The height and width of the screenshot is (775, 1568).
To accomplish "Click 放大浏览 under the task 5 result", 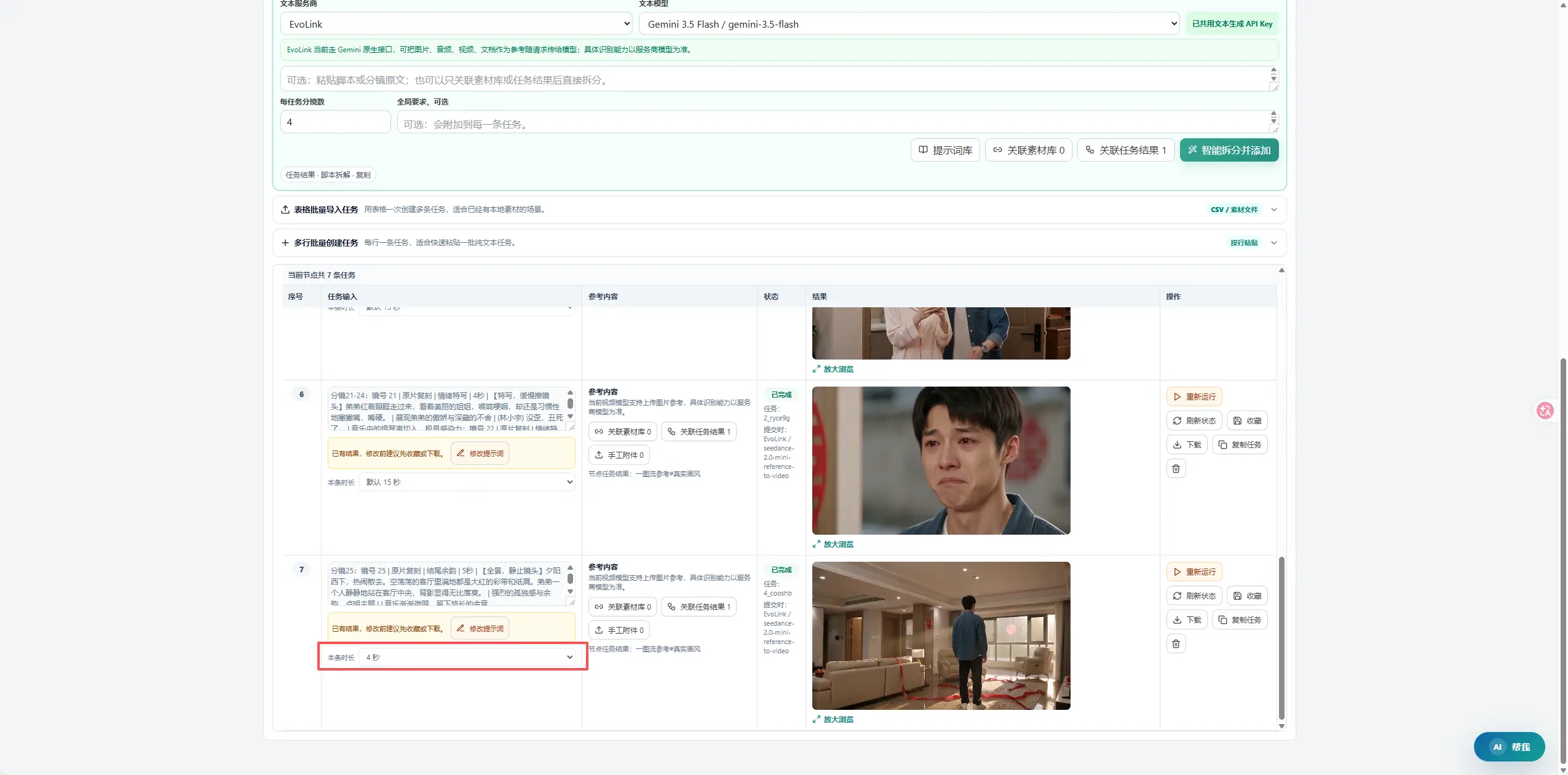I will [833, 369].
